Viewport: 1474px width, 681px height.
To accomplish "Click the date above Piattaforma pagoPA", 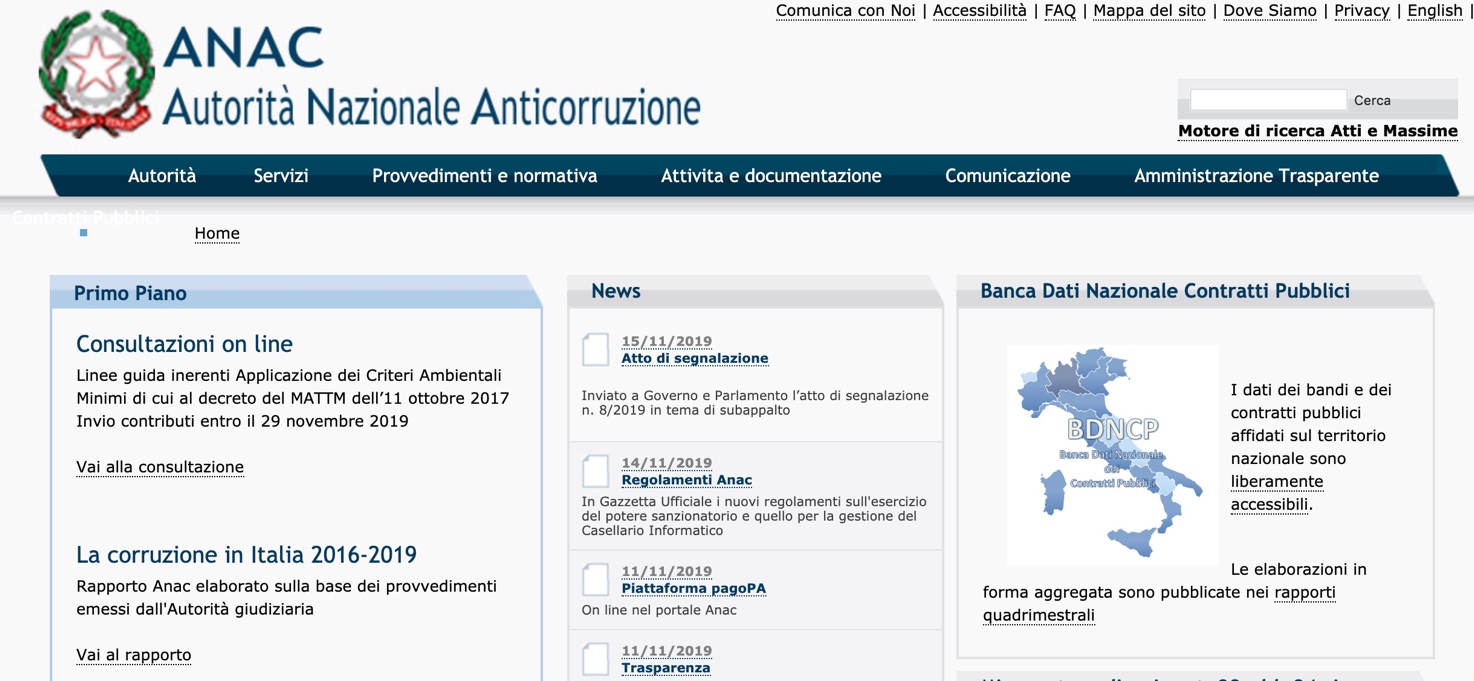I will click(x=667, y=571).
